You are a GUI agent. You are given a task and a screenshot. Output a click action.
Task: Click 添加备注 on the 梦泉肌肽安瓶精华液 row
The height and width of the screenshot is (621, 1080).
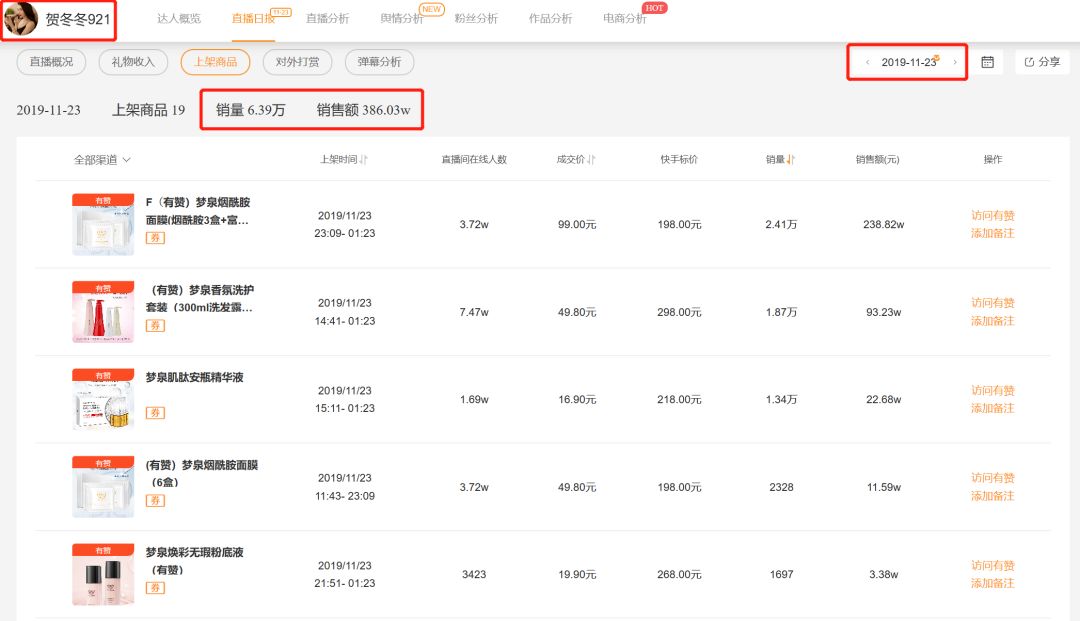coord(992,410)
